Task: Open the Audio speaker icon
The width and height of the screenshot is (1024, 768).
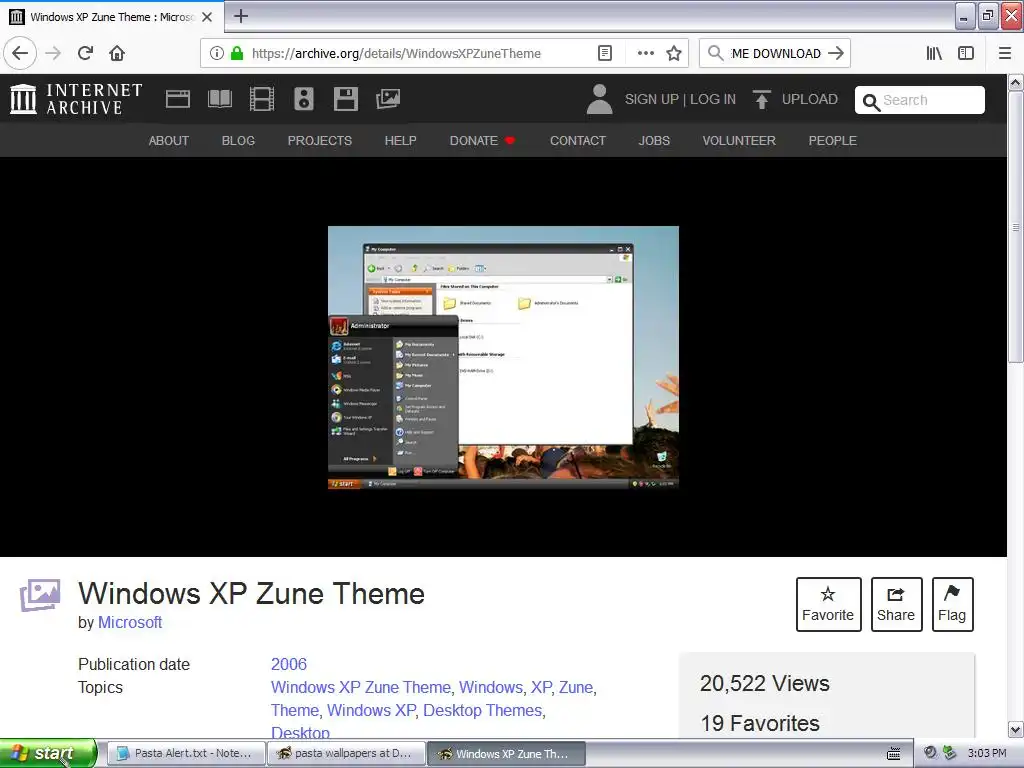Action: coord(304,99)
